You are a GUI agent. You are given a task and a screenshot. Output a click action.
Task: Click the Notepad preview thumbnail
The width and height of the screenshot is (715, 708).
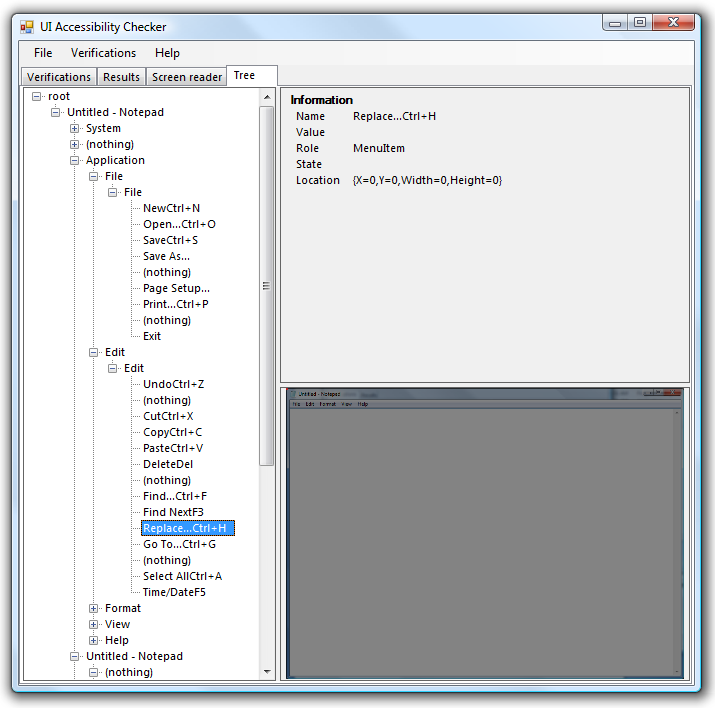485,533
